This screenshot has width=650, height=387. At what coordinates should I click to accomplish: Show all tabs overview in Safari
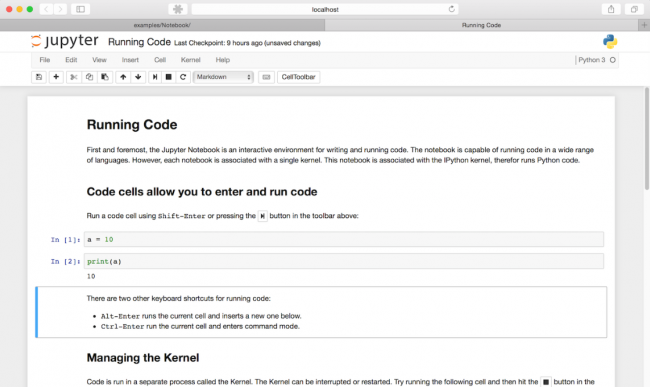[634, 9]
